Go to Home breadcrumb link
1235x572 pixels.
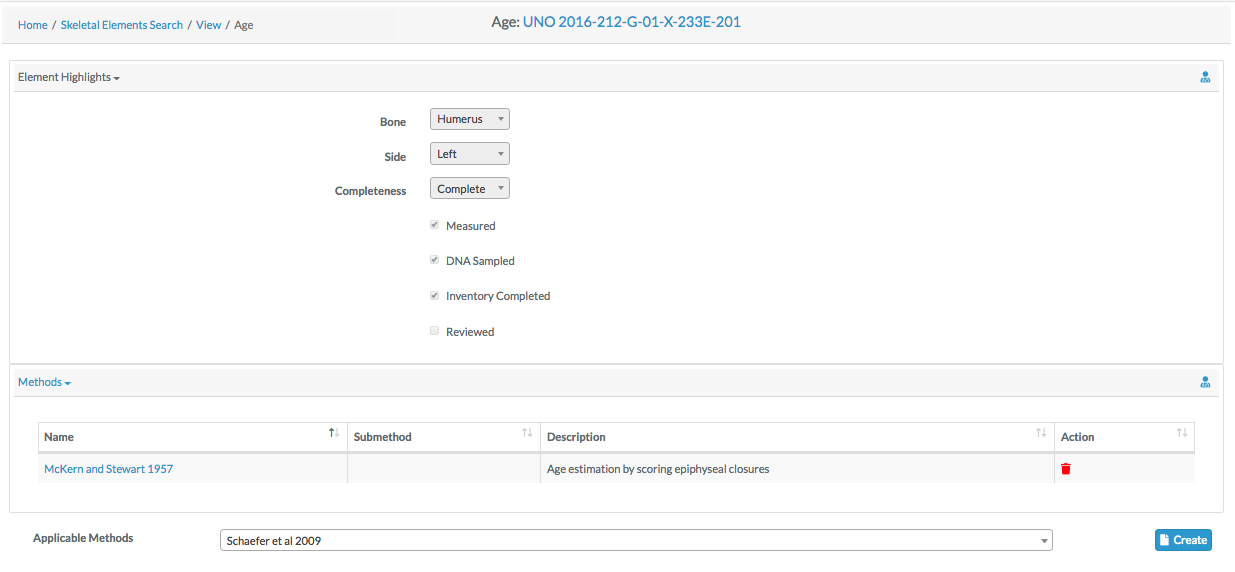click(33, 25)
